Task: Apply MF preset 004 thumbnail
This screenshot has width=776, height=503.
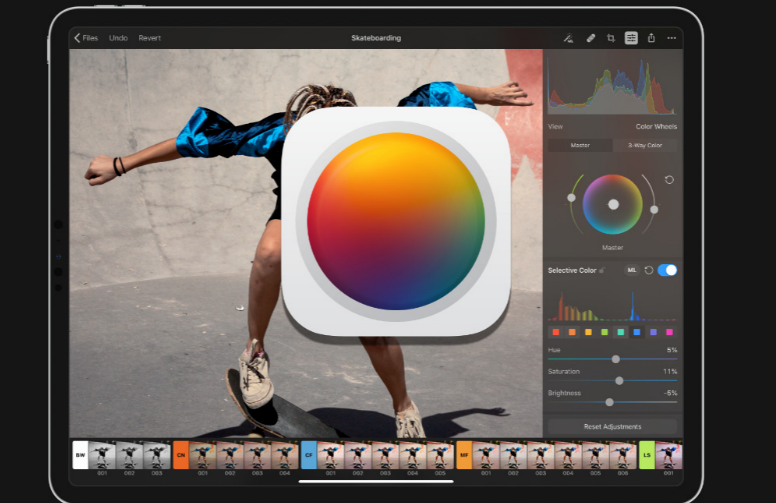Action: [568, 455]
